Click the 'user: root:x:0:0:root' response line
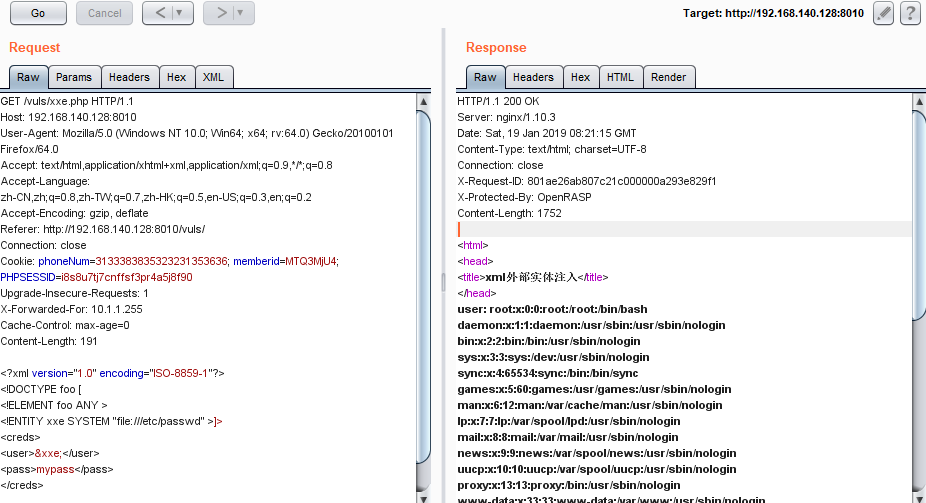The image size is (926, 503). point(552,309)
